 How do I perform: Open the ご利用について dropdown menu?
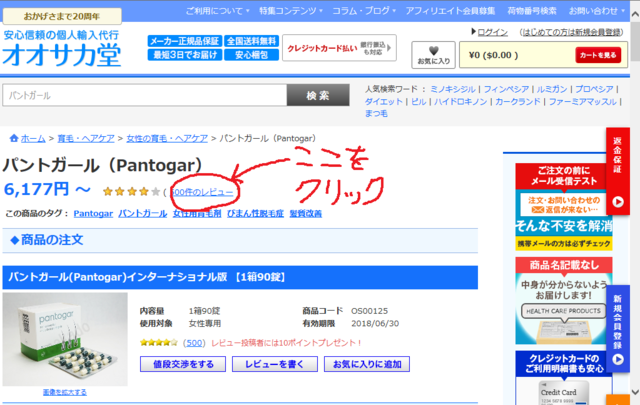[217, 11]
